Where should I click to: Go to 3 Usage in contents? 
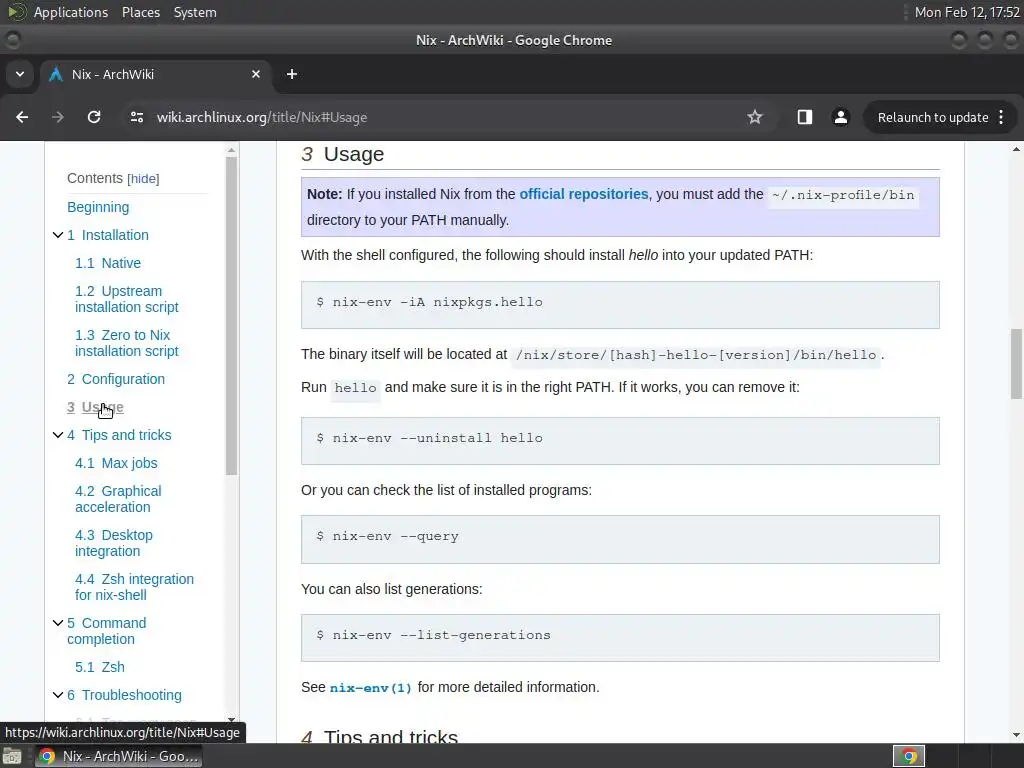click(95, 407)
